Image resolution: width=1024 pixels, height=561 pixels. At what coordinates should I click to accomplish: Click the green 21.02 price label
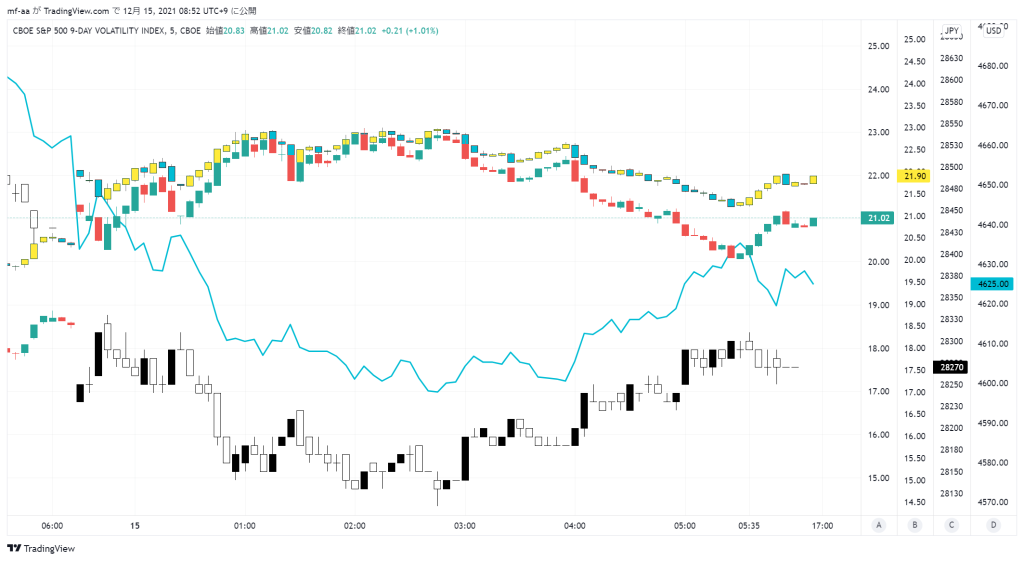point(878,218)
